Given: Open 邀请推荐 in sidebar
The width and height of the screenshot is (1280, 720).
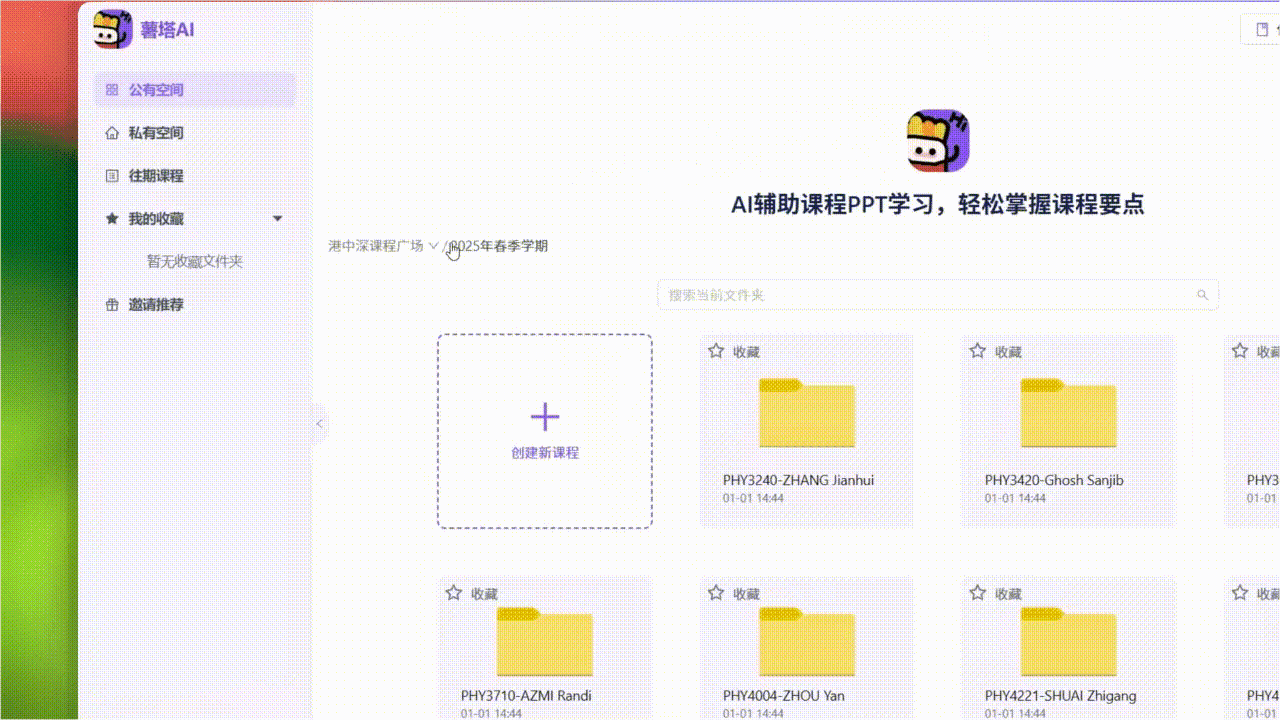Looking at the screenshot, I should (156, 305).
